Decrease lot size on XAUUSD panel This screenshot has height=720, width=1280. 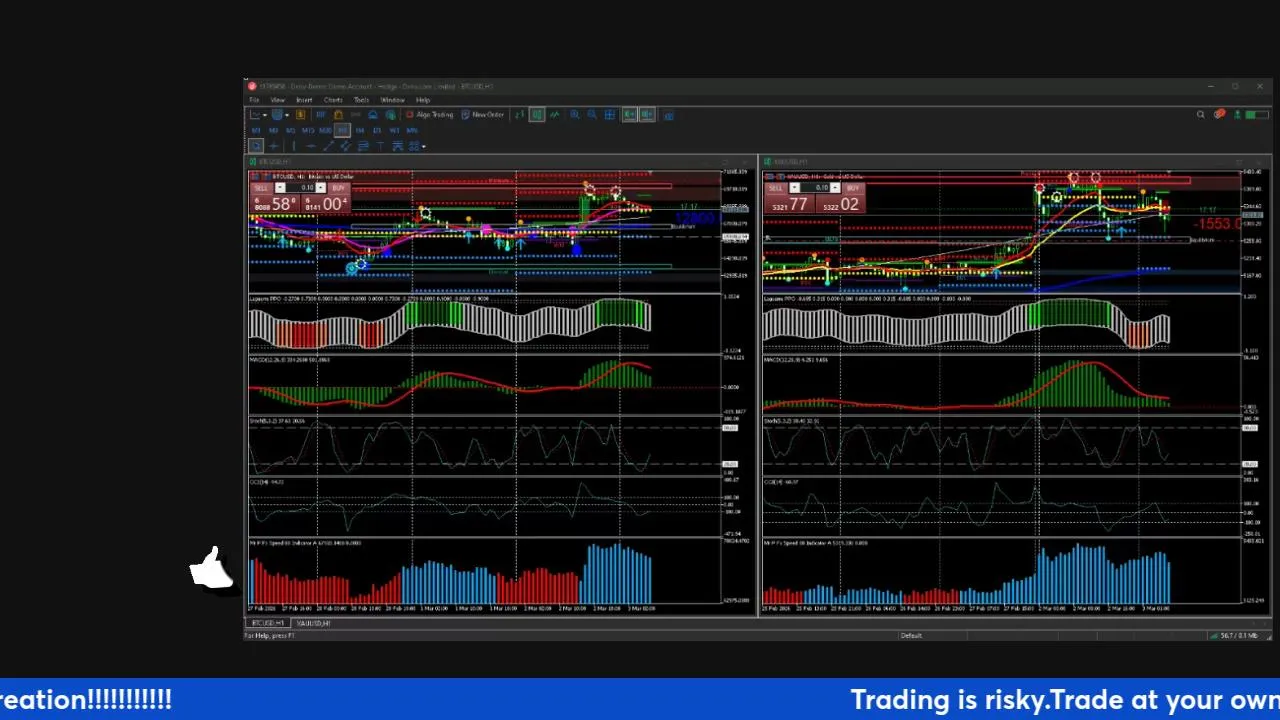pos(794,188)
